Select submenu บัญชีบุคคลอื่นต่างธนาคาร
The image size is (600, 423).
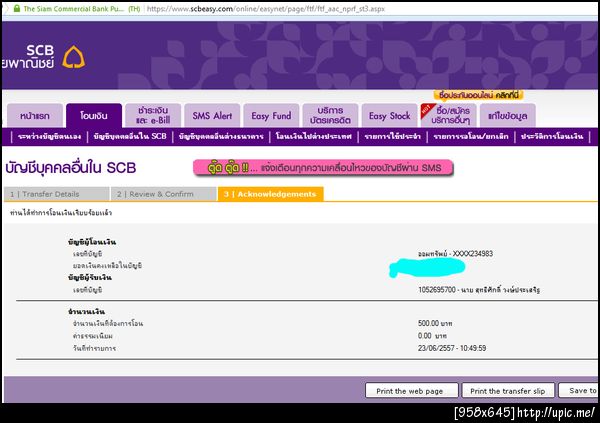[x=221, y=137]
